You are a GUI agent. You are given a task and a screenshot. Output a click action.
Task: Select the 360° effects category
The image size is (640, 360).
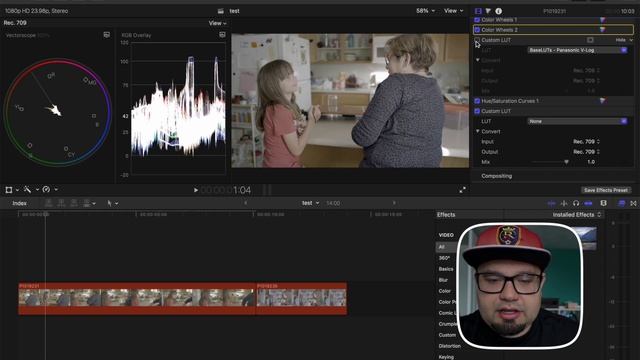(444, 258)
